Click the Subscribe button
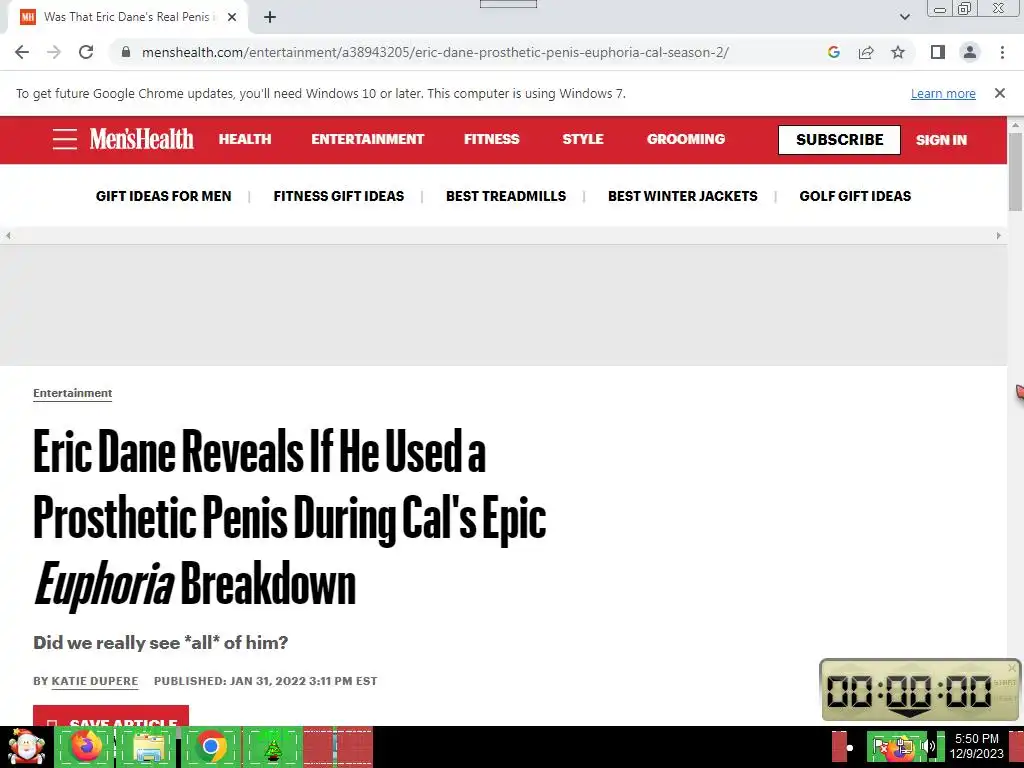 click(839, 140)
